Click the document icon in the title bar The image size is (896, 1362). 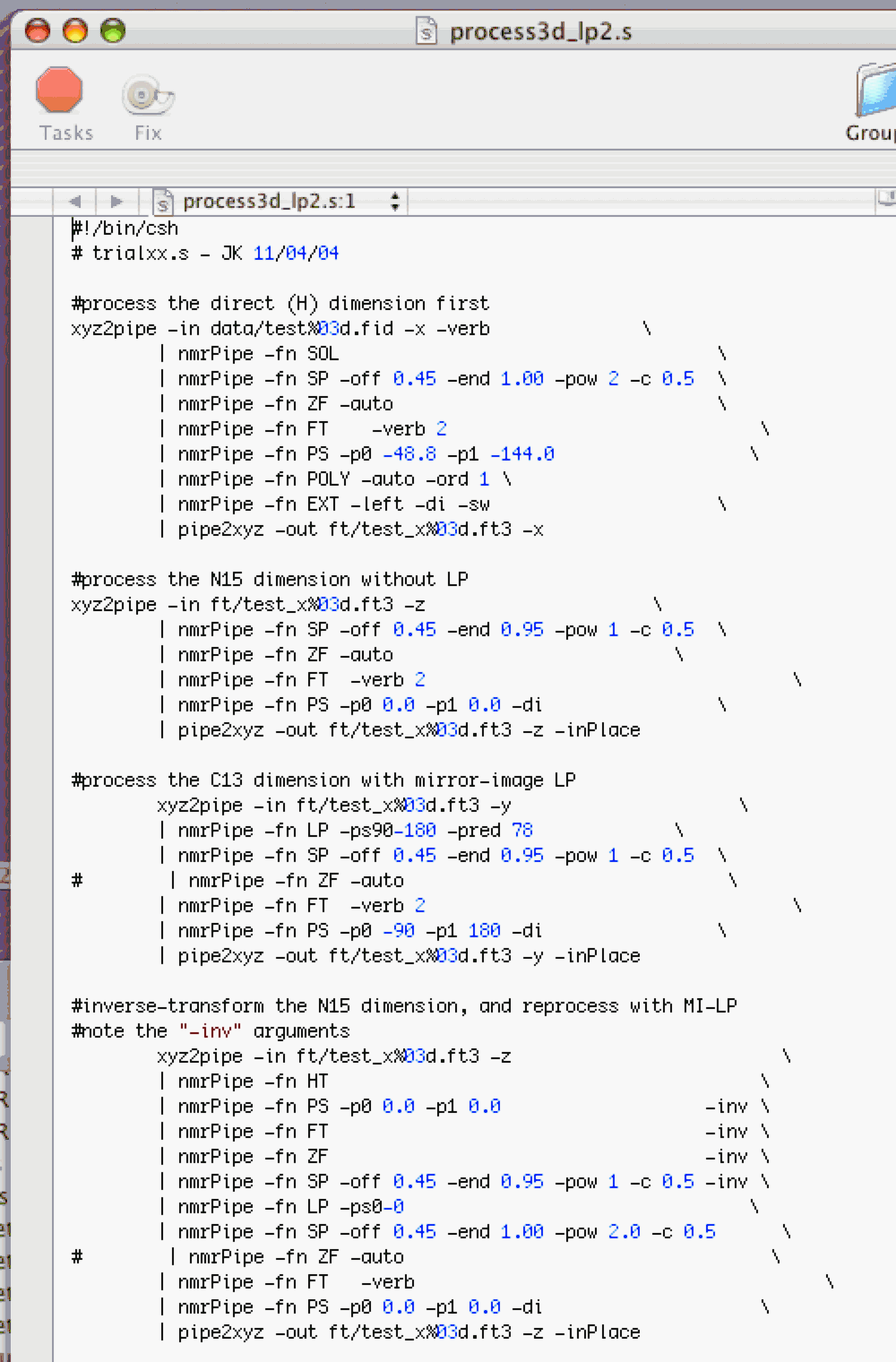tap(427, 32)
